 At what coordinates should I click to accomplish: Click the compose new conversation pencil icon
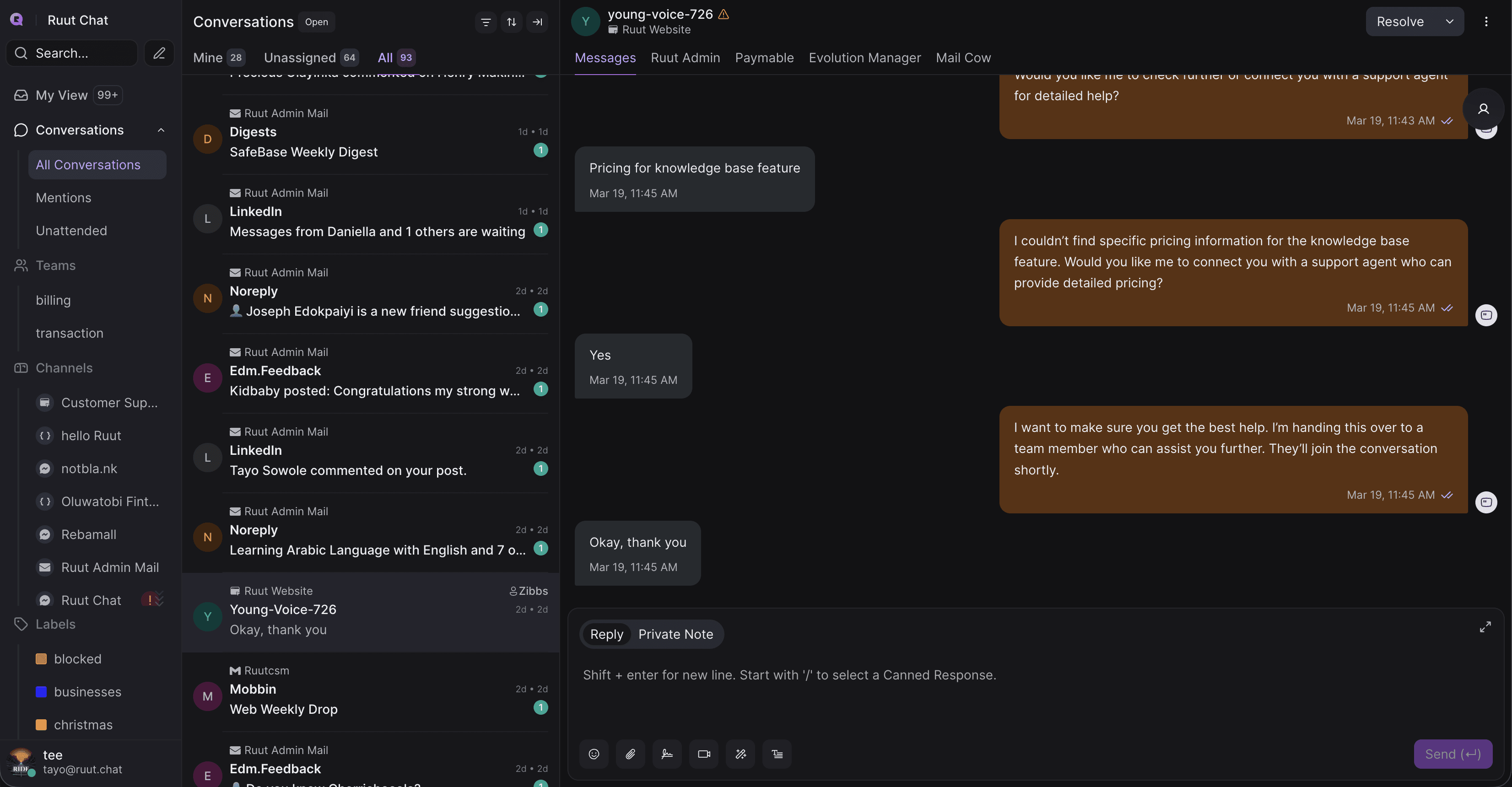click(x=159, y=54)
